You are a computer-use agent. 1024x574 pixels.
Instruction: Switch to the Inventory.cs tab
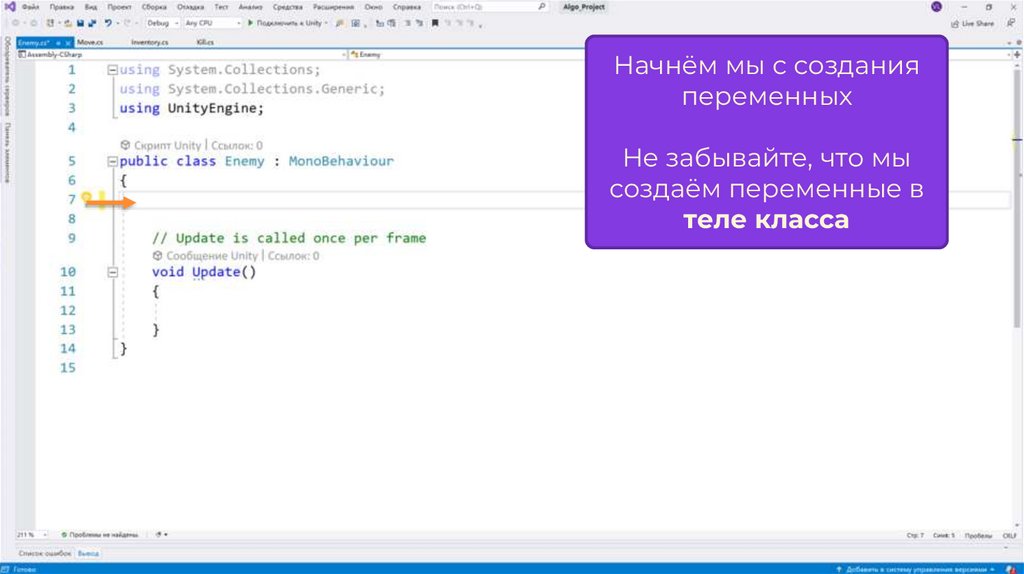click(x=149, y=43)
